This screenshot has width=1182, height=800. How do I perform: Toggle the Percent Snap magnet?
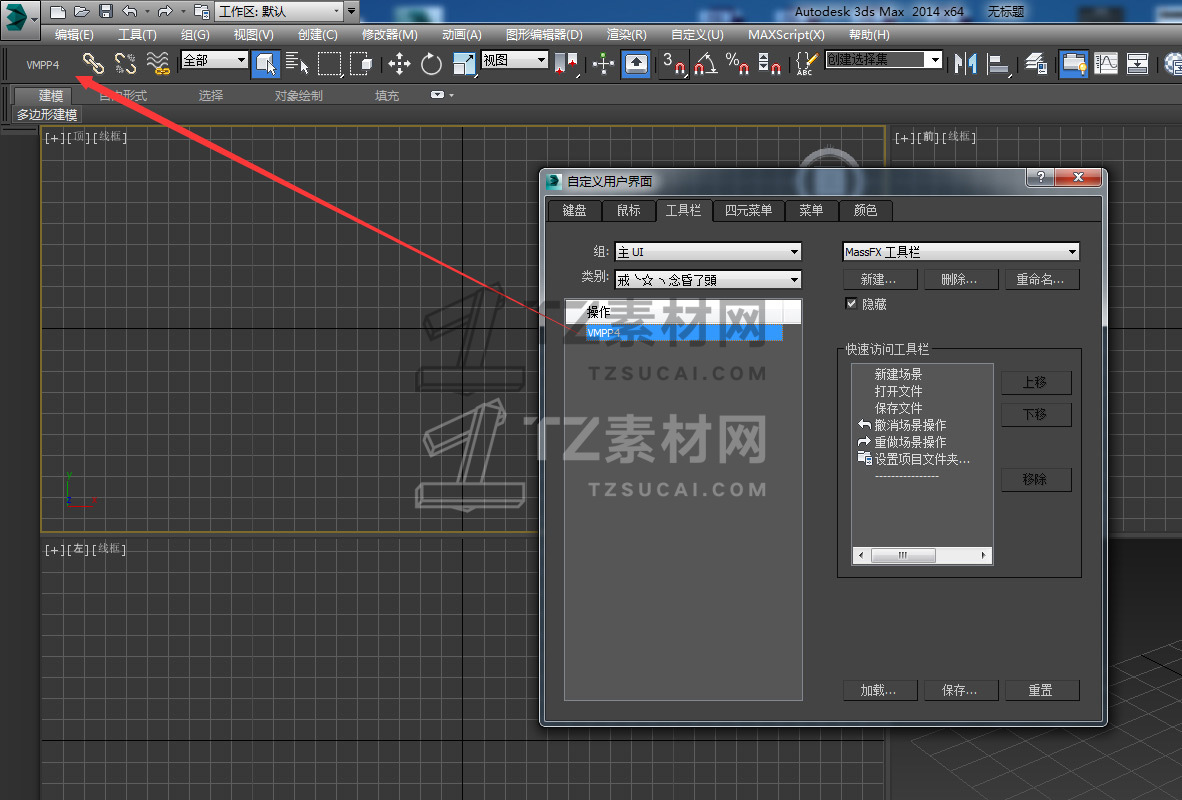(x=737, y=64)
